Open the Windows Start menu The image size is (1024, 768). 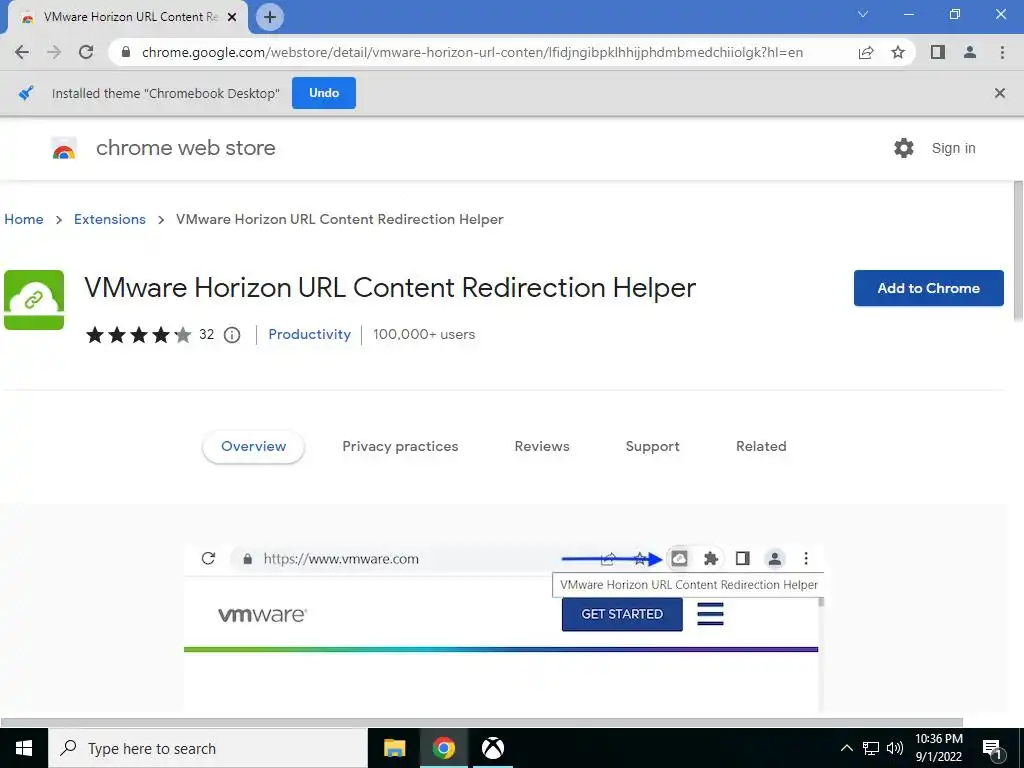pos(24,748)
